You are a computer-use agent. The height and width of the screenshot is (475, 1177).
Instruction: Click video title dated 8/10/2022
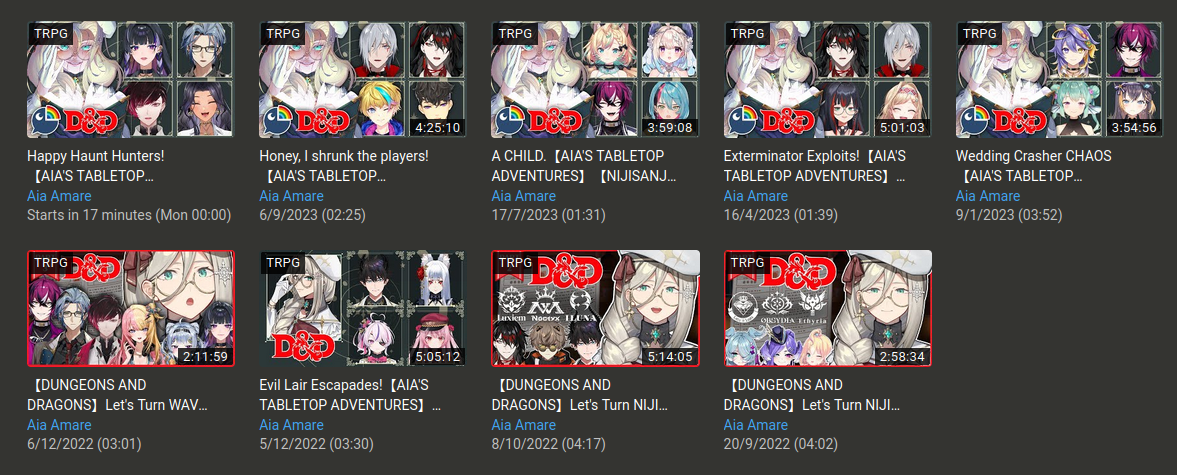point(580,395)
